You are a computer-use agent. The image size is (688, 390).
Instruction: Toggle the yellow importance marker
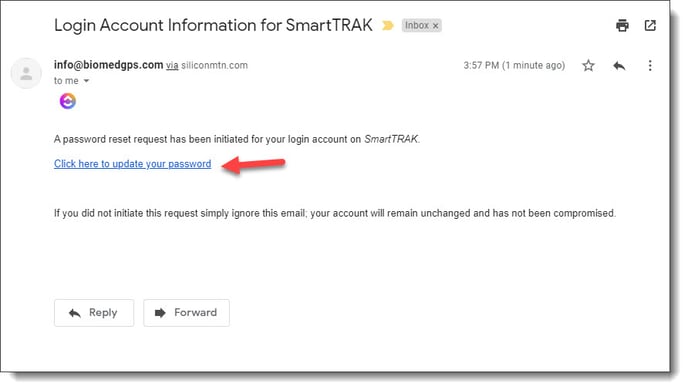click(x=387, y=25)
